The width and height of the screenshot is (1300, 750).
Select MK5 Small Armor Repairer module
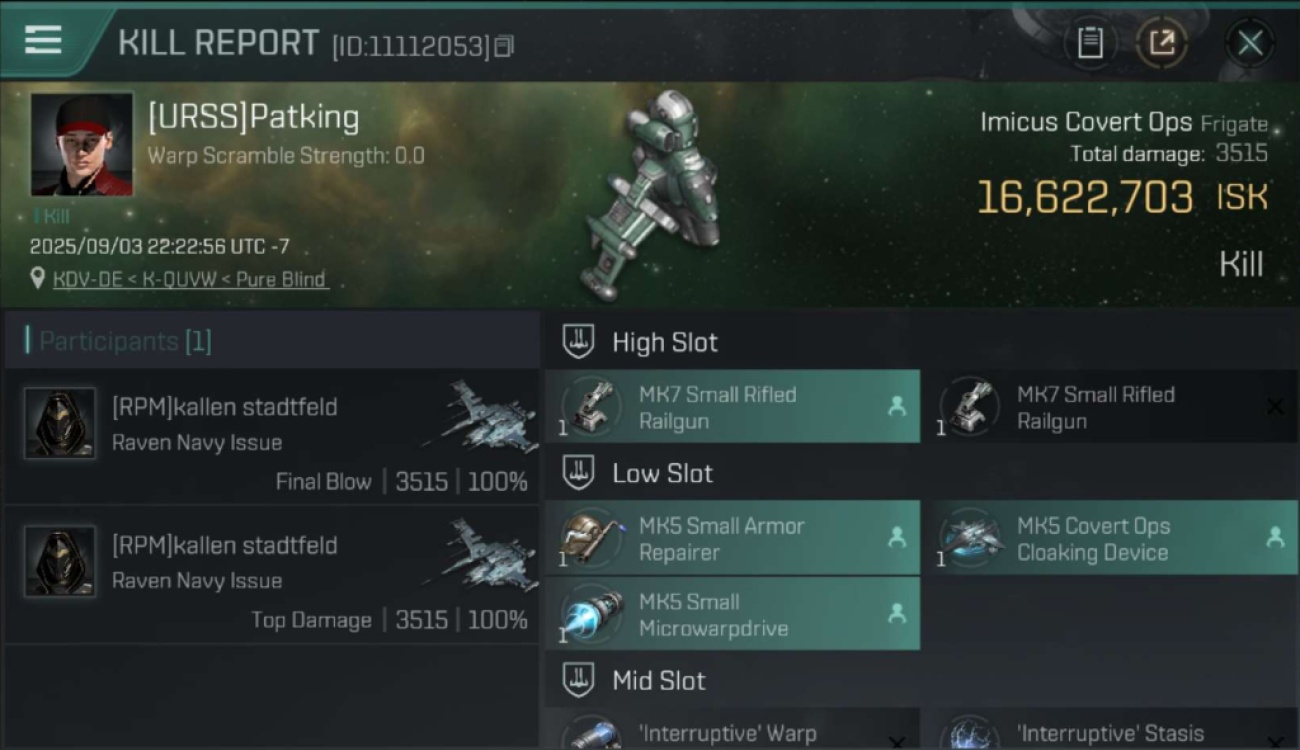tap(733, 538)
